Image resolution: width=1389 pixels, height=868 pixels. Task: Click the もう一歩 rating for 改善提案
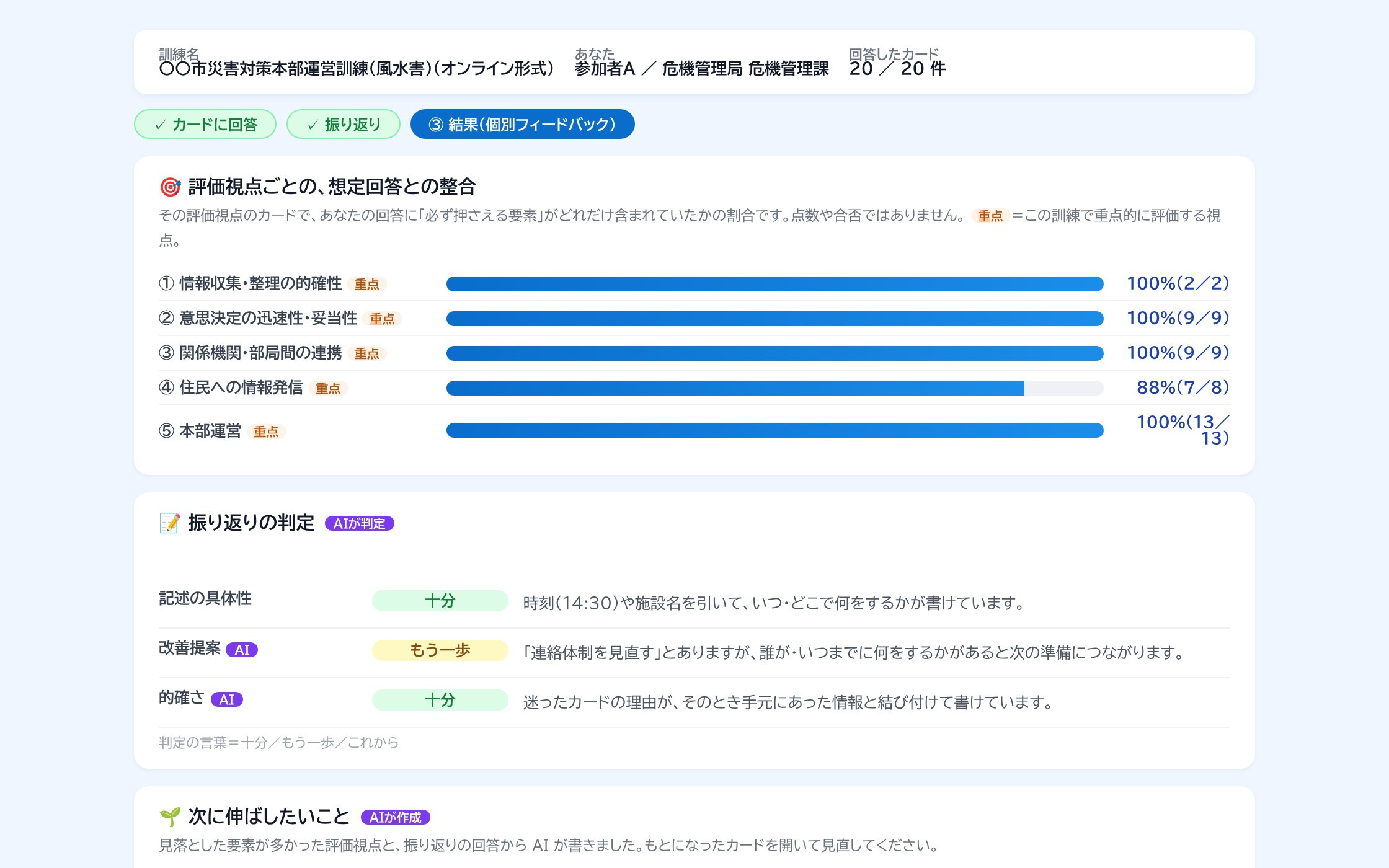coord(440,650)
